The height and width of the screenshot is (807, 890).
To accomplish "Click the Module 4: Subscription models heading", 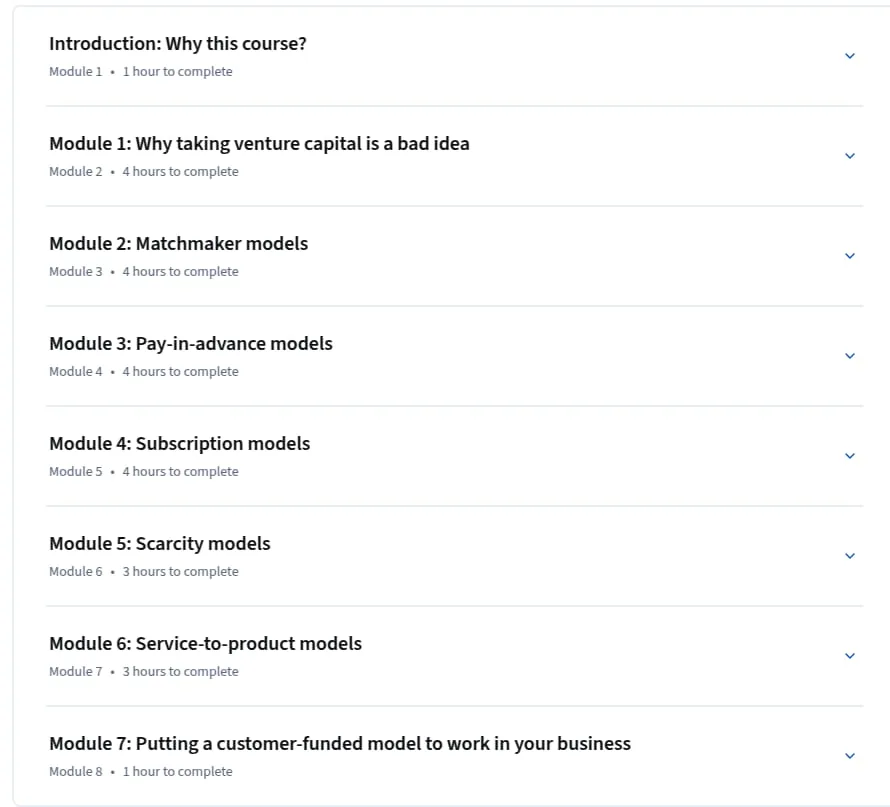I will coord(180,443).
